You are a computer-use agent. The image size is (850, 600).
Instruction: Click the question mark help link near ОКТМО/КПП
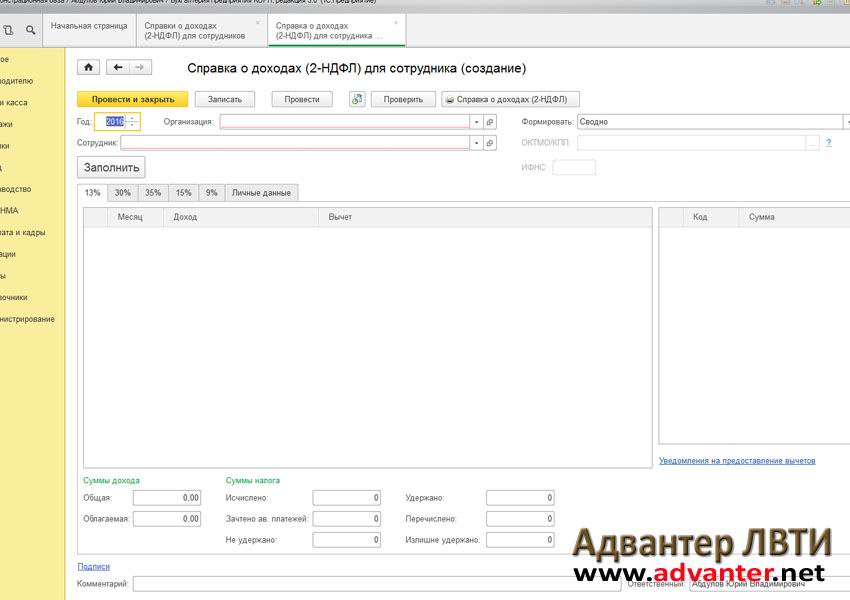tap(829, 143)
